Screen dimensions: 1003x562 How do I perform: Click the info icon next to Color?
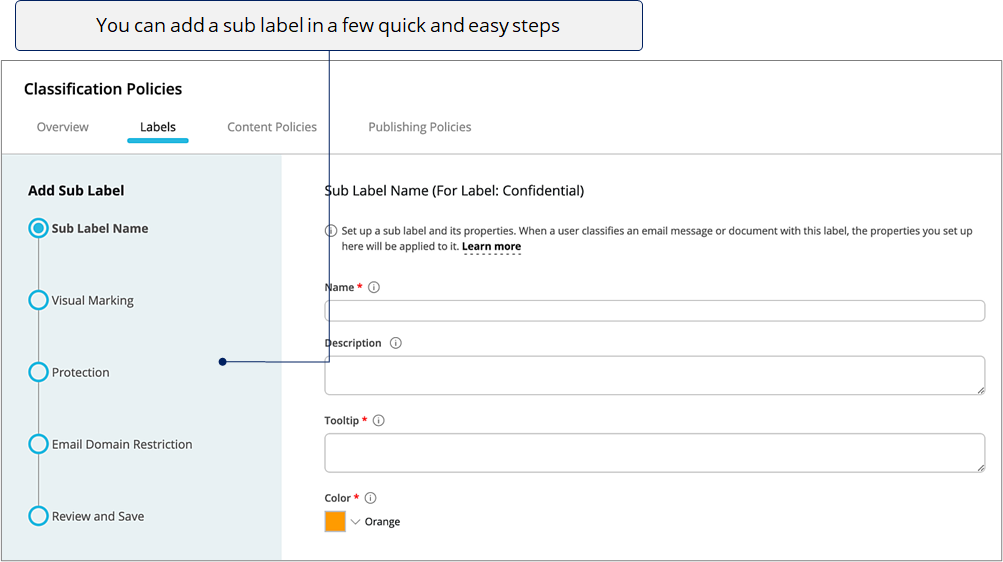[370, 497]
